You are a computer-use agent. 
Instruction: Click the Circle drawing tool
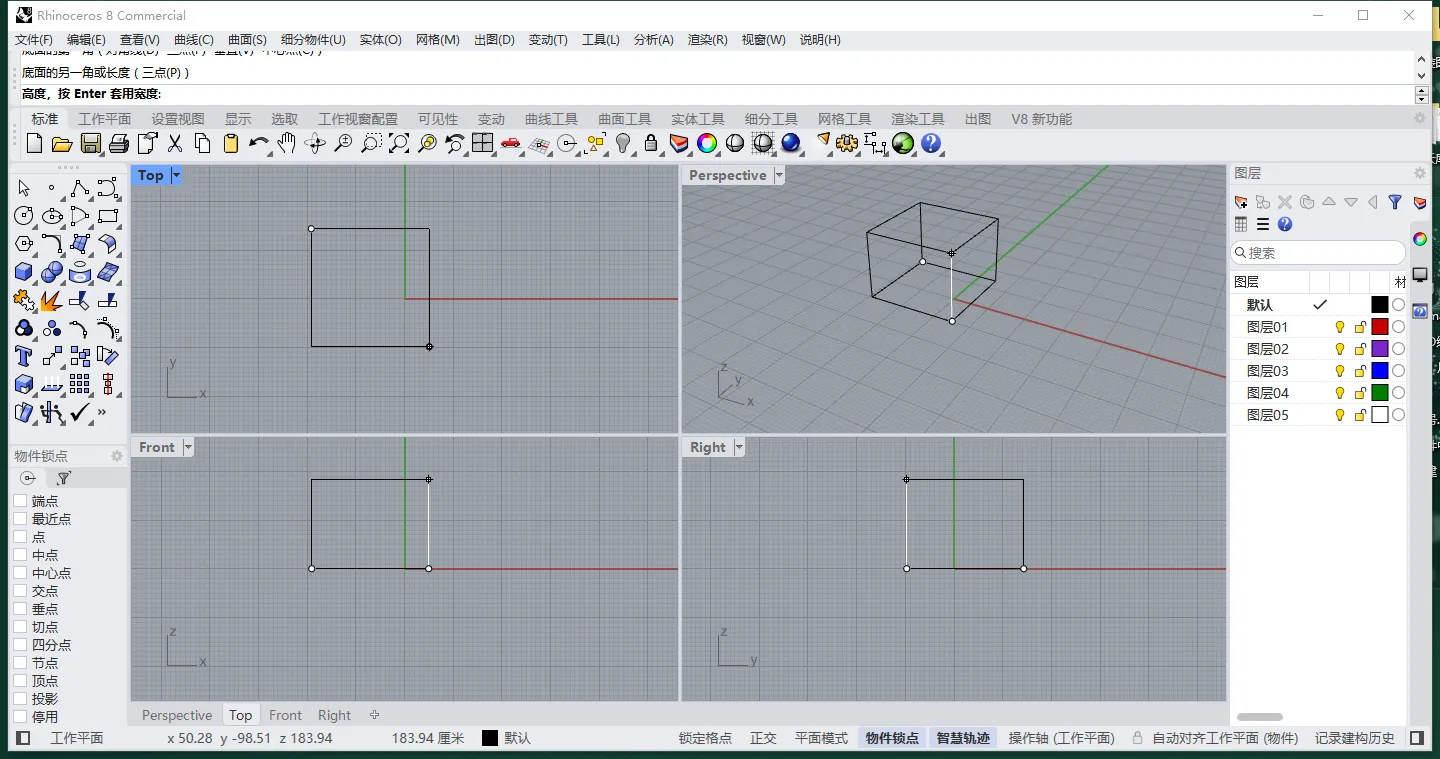[24, 216]
